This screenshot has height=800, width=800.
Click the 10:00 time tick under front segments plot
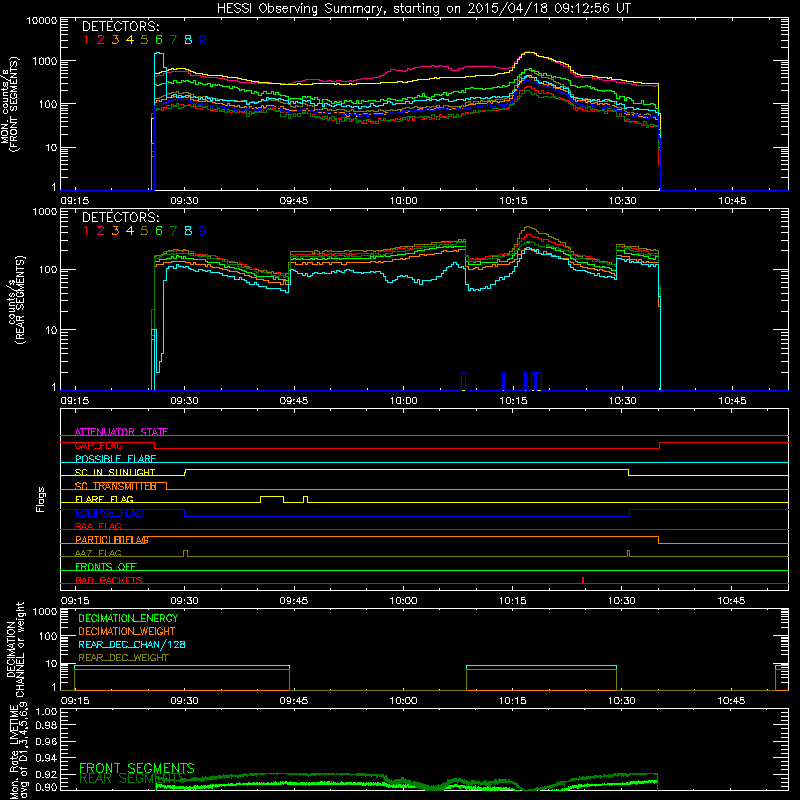pyautogui.click(x=403, y=201)
